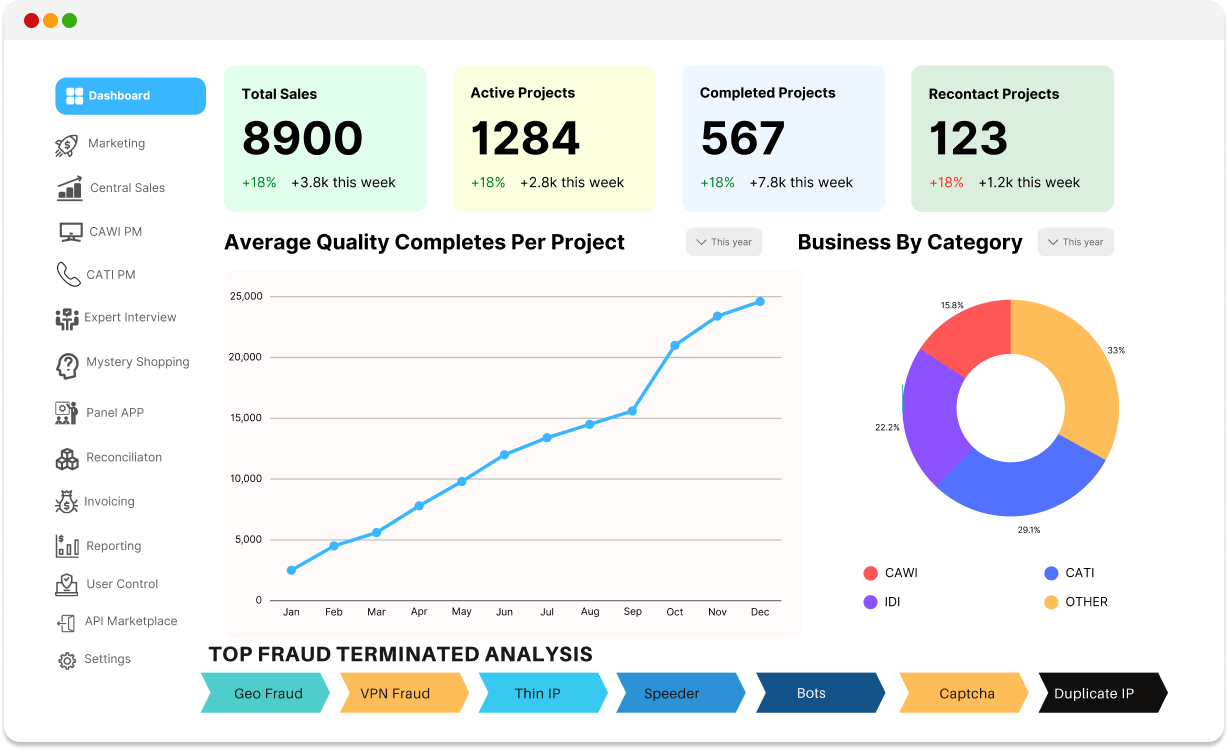Open Reporting section
The width and height of the screenshot is (1228, 750).
pos(113,546)
